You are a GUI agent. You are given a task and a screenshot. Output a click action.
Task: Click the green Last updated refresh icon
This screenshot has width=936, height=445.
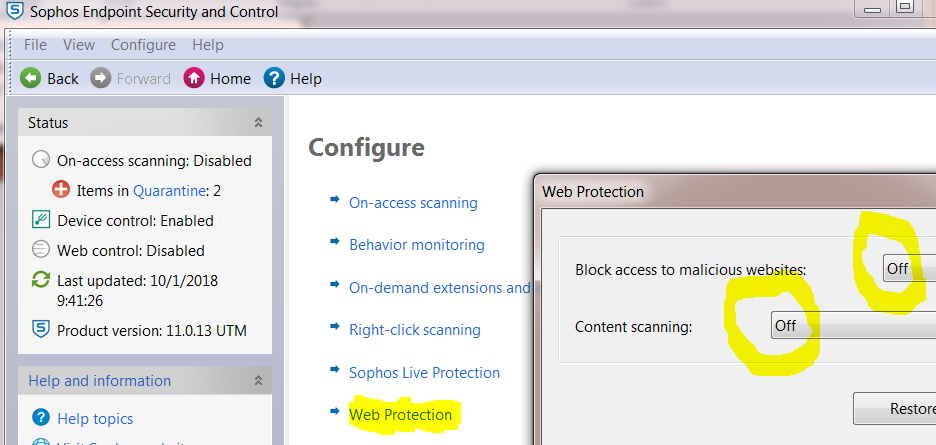click(41, 280)
